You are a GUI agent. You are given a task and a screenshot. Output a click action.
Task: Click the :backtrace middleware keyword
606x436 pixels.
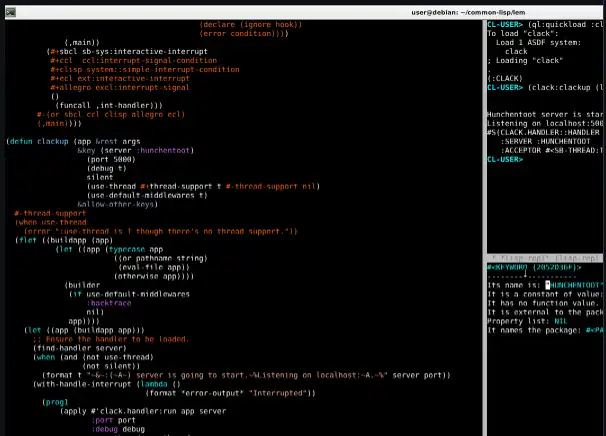click(109, 303)
